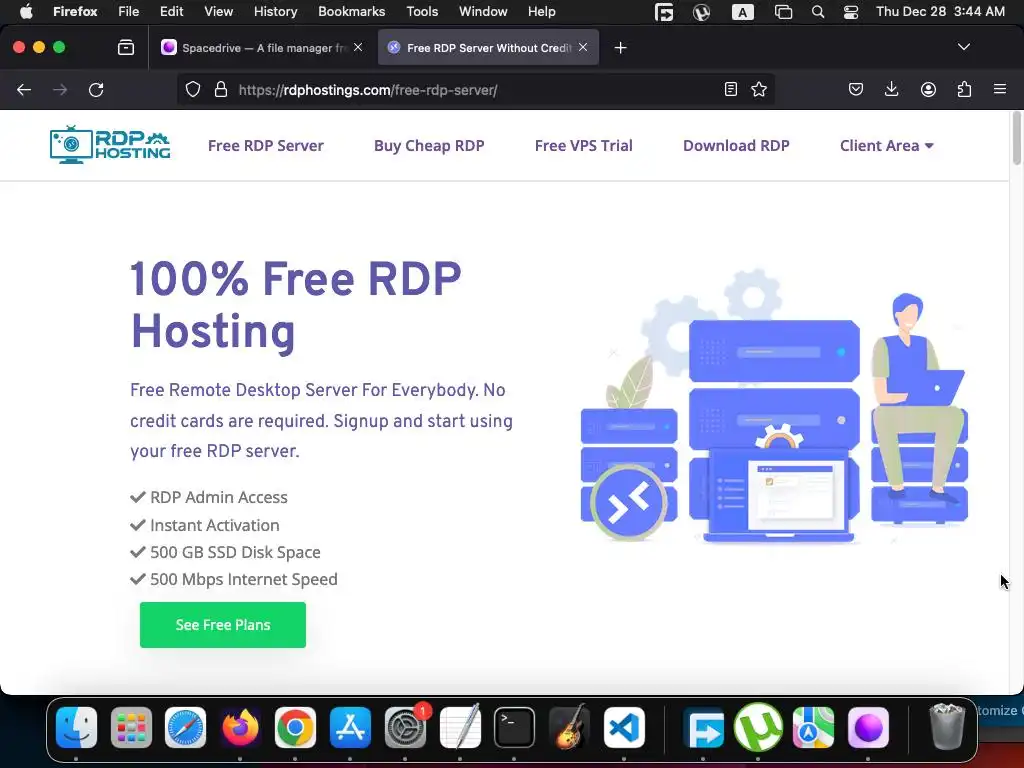The image size is (1024, 768).
Task: Click the page vertical scrollbar
Action: [x=1016, y=139]
